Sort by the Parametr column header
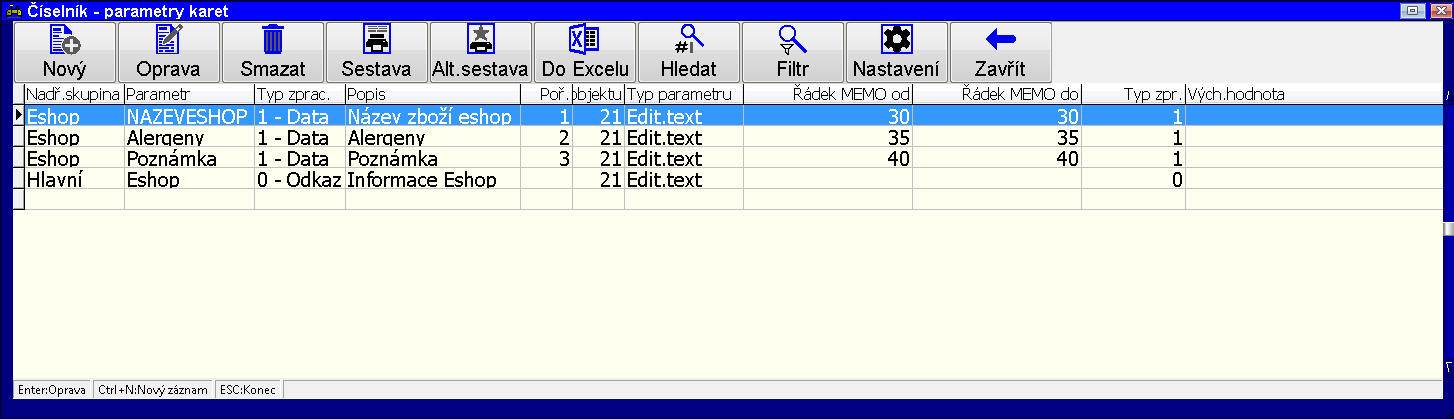 189,94
